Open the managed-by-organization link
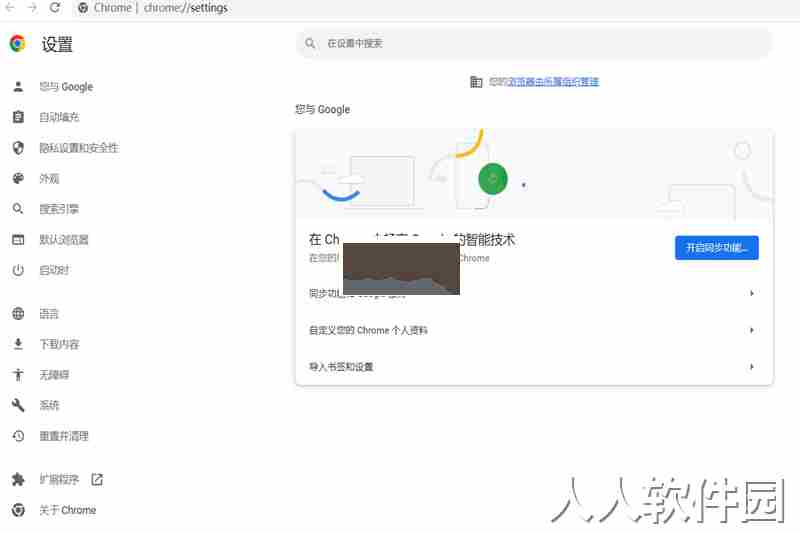 click(553, 82)
